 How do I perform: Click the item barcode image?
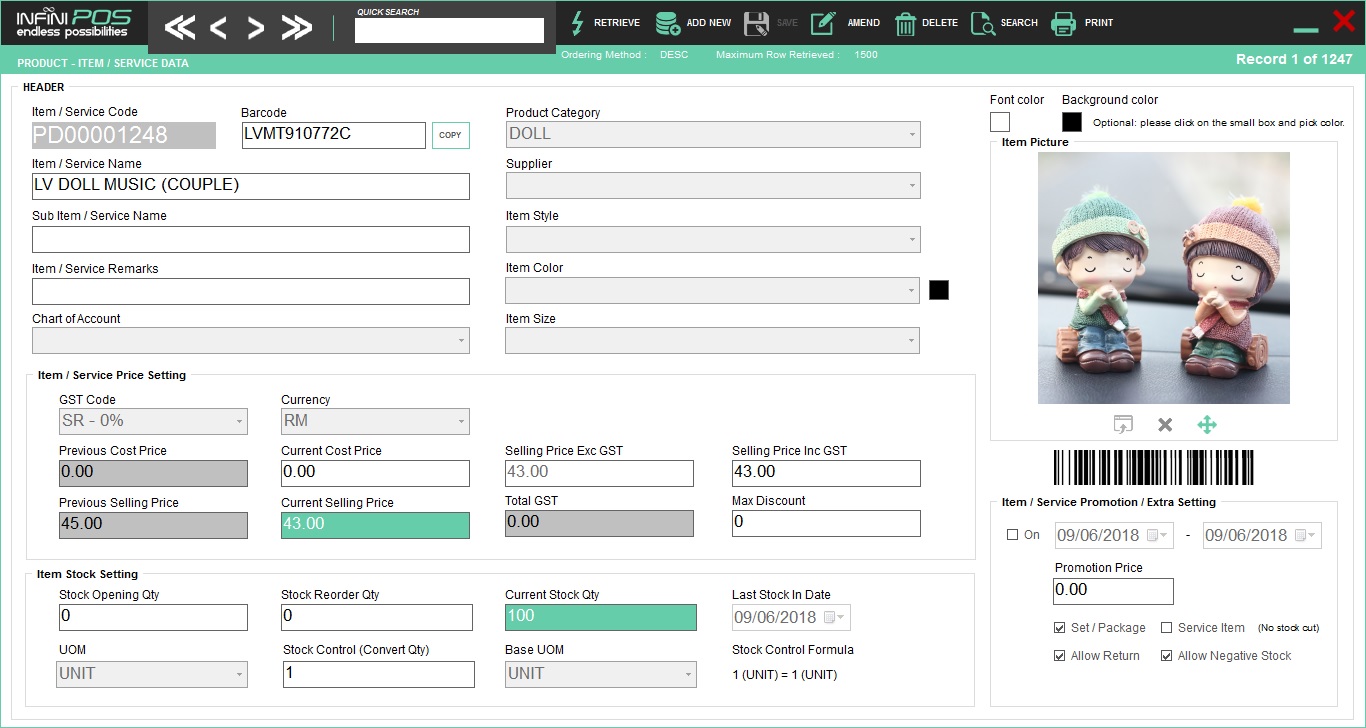click(x=1152, y=467)
